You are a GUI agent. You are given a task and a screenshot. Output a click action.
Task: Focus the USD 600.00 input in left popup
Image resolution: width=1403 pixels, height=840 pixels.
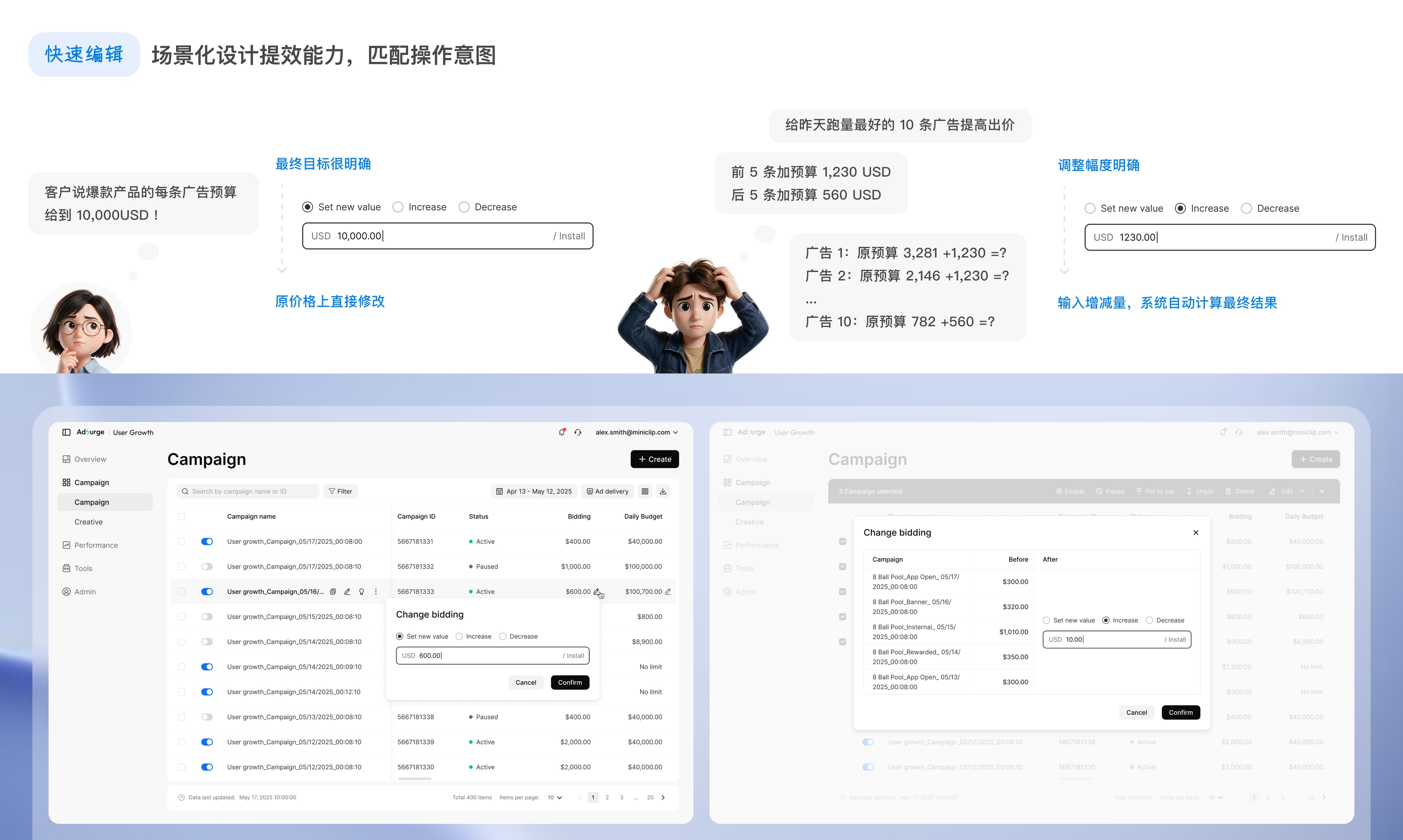click(493, 656)
